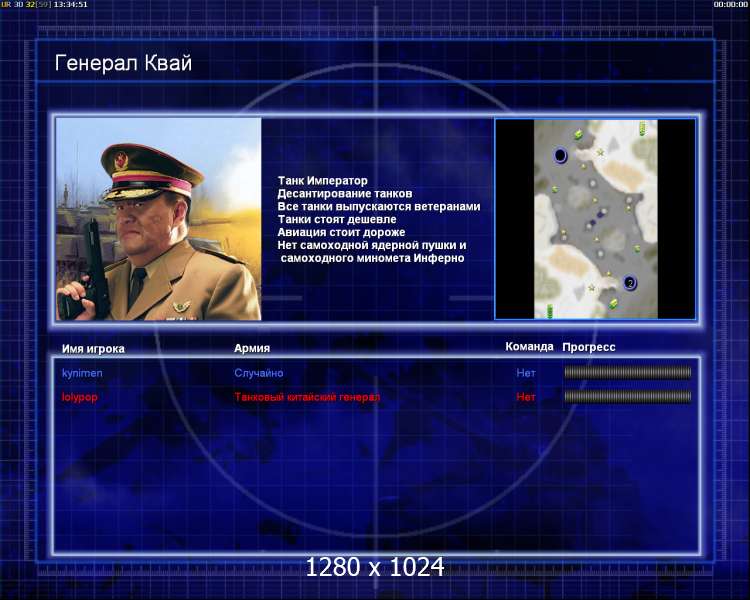Click the 'Нет' team value for loiypop
Image resolution: width=750 pixels, height=600 pixels.
526,397
